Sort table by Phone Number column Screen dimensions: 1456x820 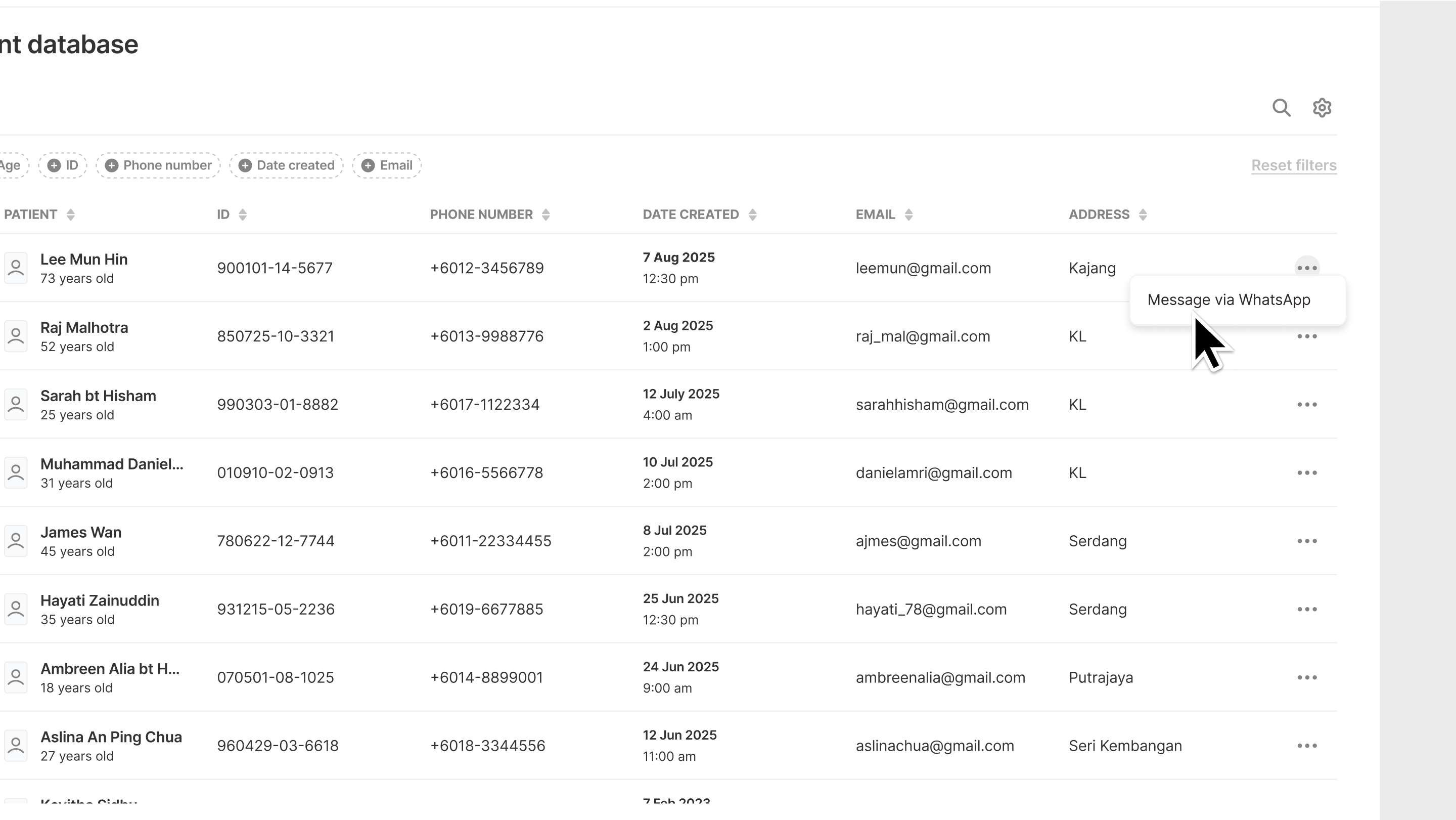click(545, 214)
